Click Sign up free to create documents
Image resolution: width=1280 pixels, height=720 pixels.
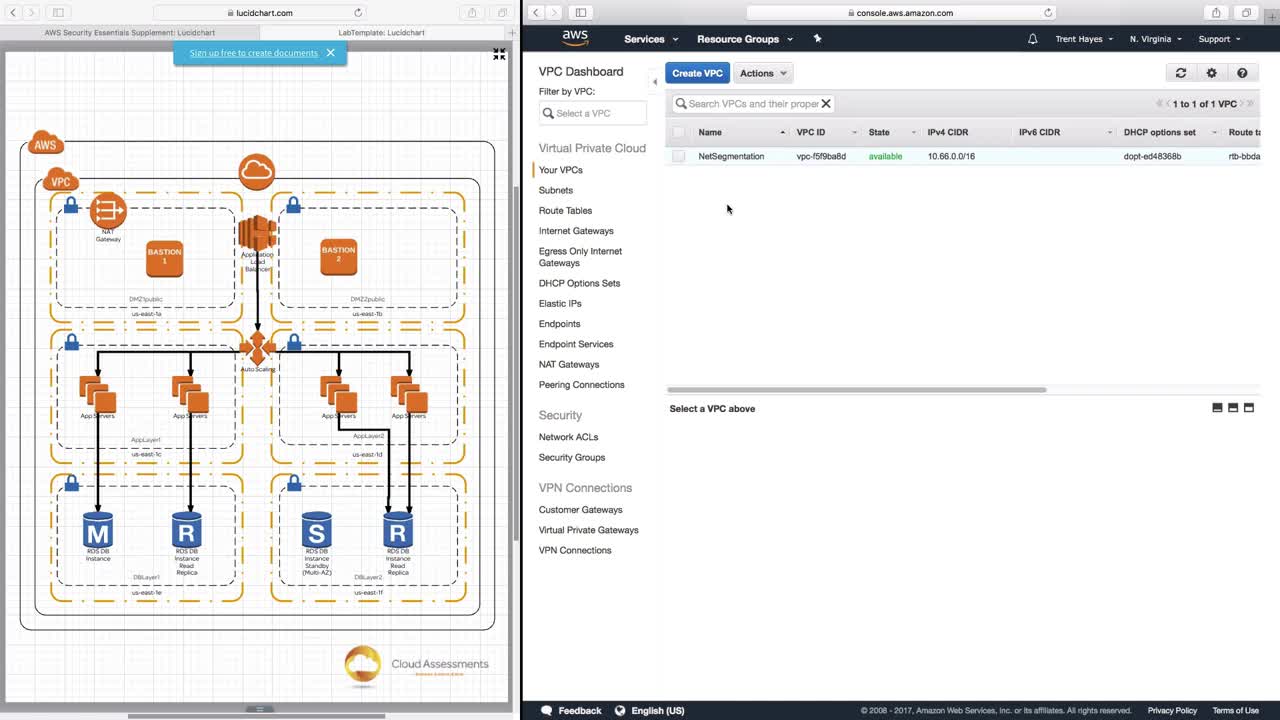[254, 53]
